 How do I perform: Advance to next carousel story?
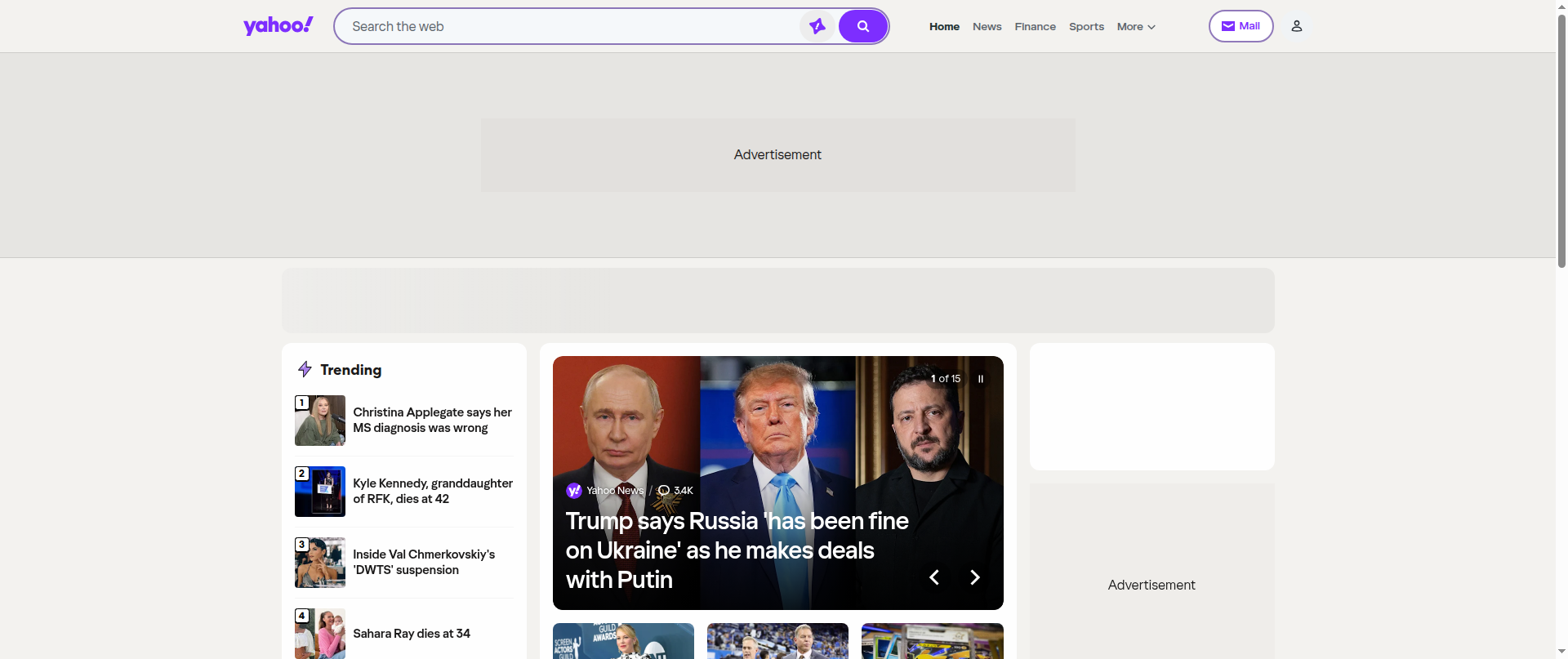pyautogui.click(x=974, y=577)
